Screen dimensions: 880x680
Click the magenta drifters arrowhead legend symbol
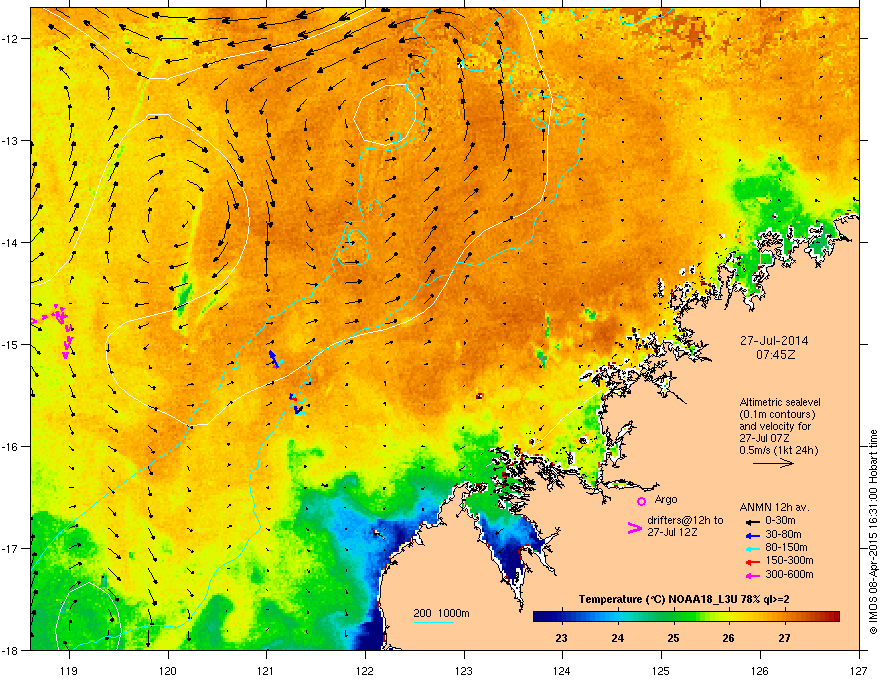click(634, 528)
